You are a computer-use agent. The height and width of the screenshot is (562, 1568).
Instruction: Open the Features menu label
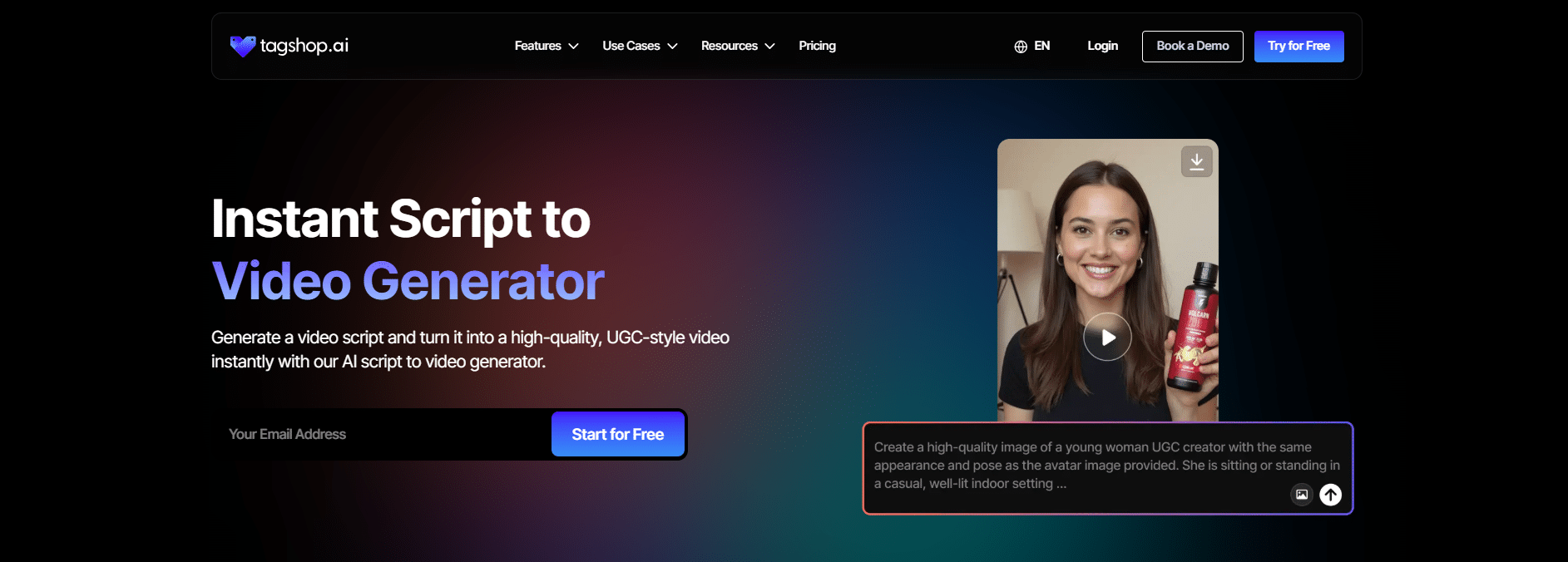537,46
